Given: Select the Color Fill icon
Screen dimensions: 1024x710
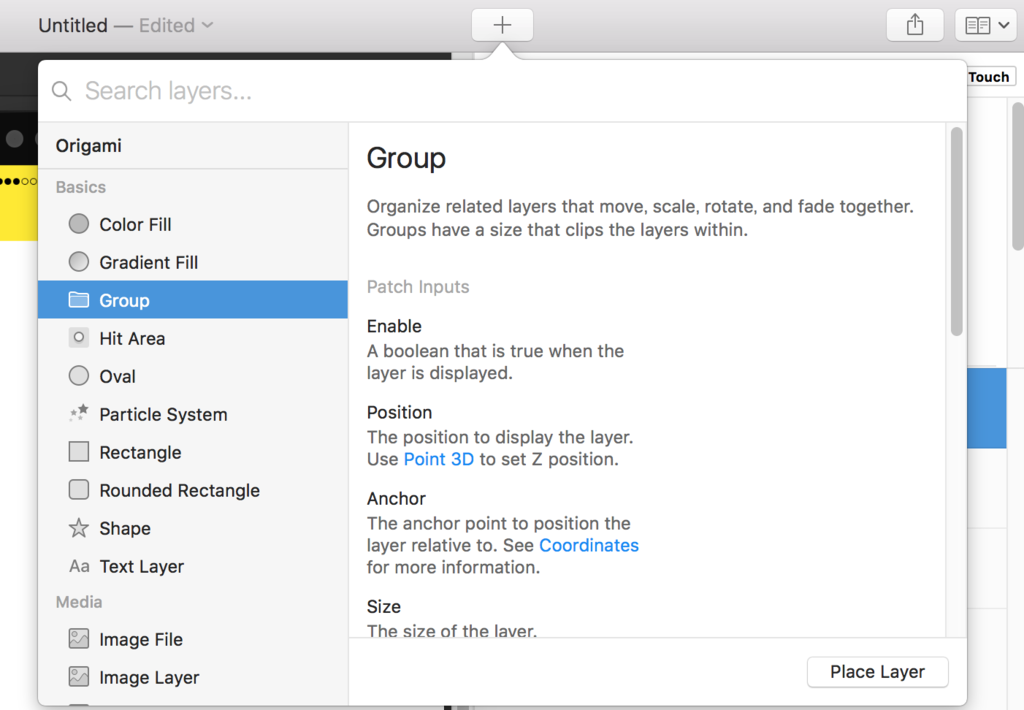Looking at the screenshot, I should [x=78, y=224].
